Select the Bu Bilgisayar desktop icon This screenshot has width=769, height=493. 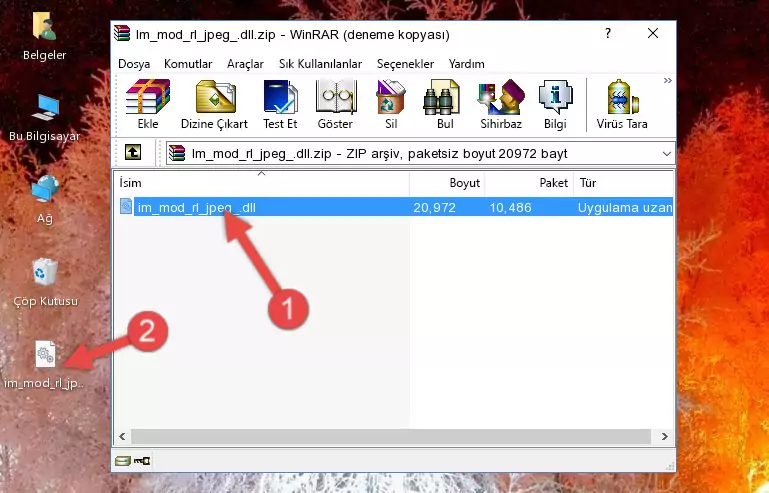[x=45, y=118]
